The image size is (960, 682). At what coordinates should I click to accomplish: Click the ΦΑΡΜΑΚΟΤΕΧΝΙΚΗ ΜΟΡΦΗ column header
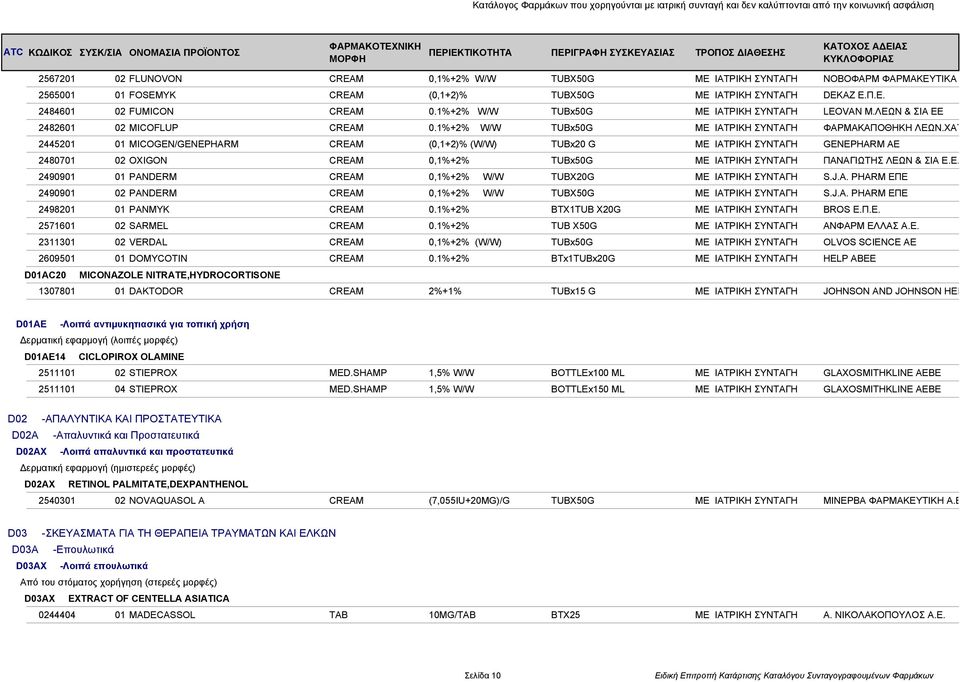point(375,53)
